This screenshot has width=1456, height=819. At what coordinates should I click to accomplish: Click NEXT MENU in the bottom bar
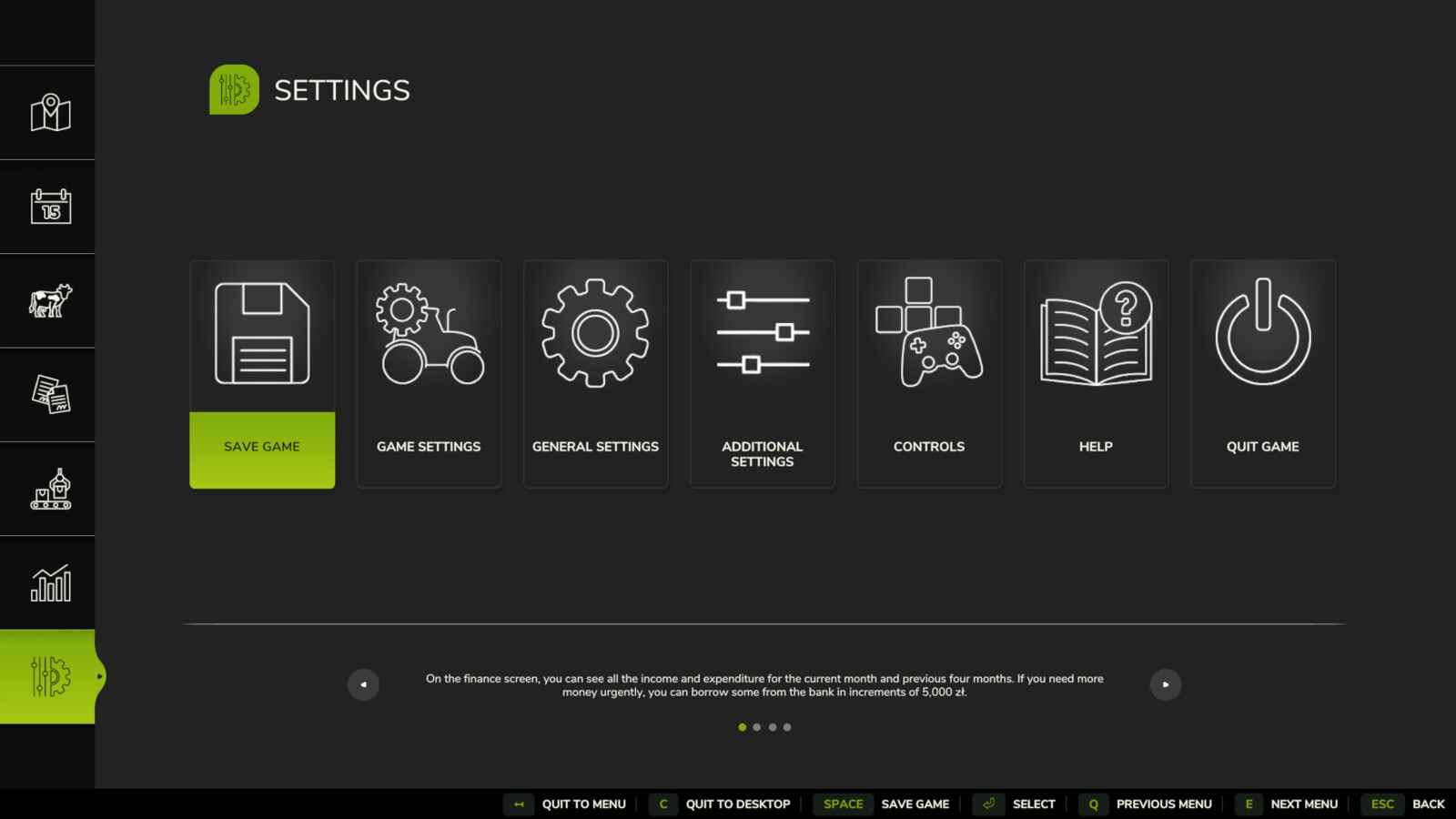click(x=1305, y=804)
